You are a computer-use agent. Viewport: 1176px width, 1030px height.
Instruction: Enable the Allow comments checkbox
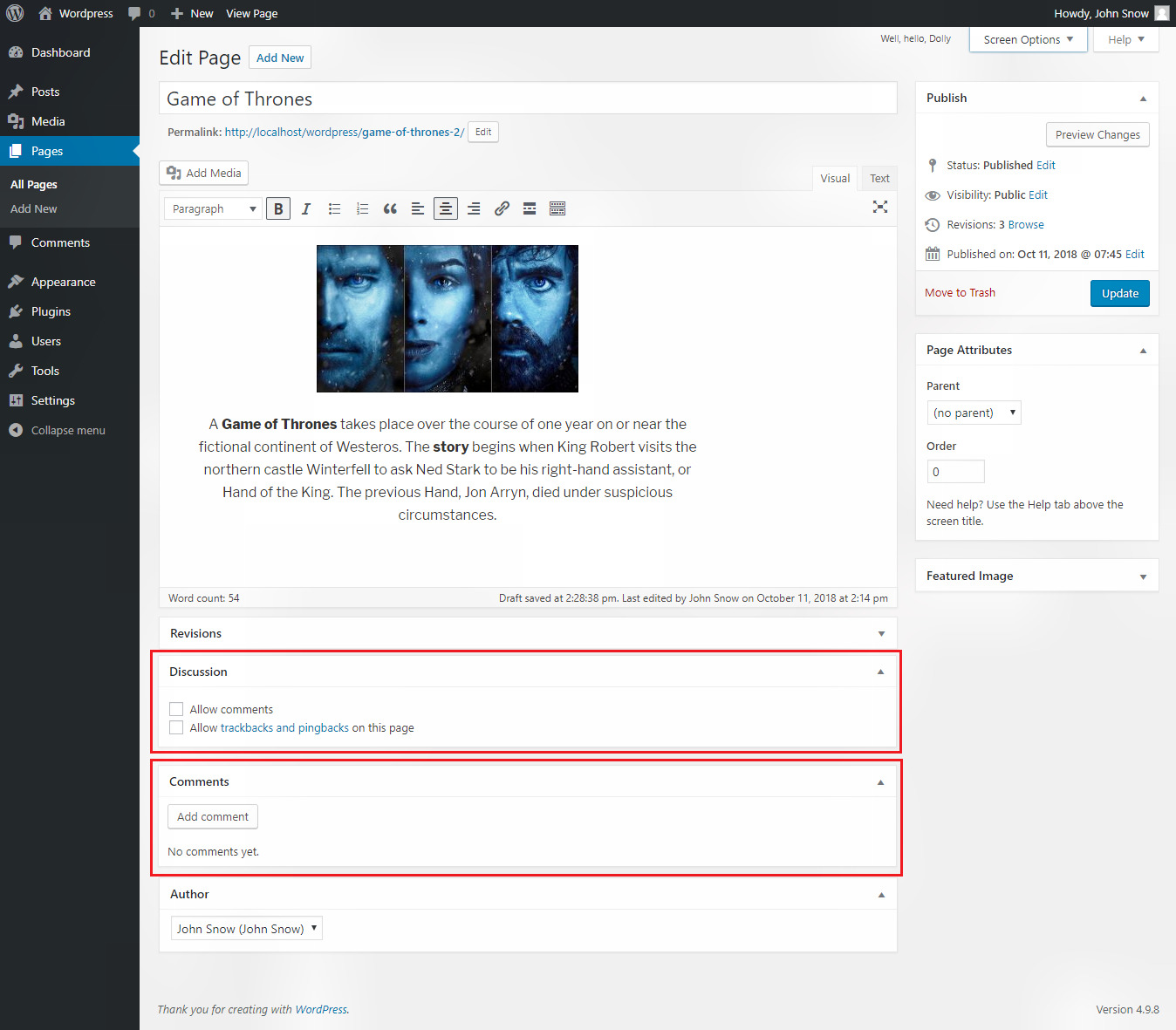coord(176,709)
